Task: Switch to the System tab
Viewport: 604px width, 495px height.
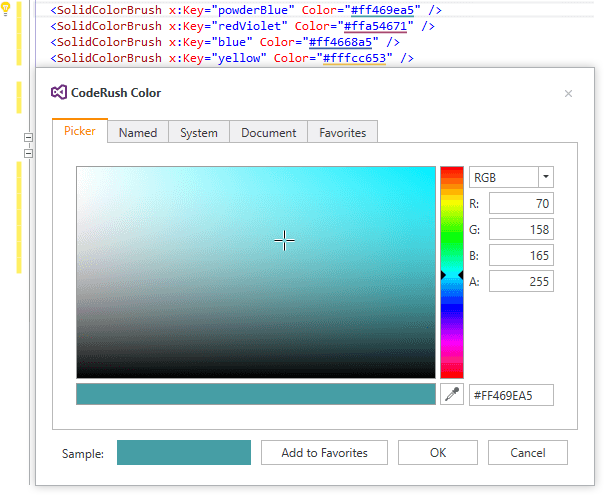Action: click(199, 132)
